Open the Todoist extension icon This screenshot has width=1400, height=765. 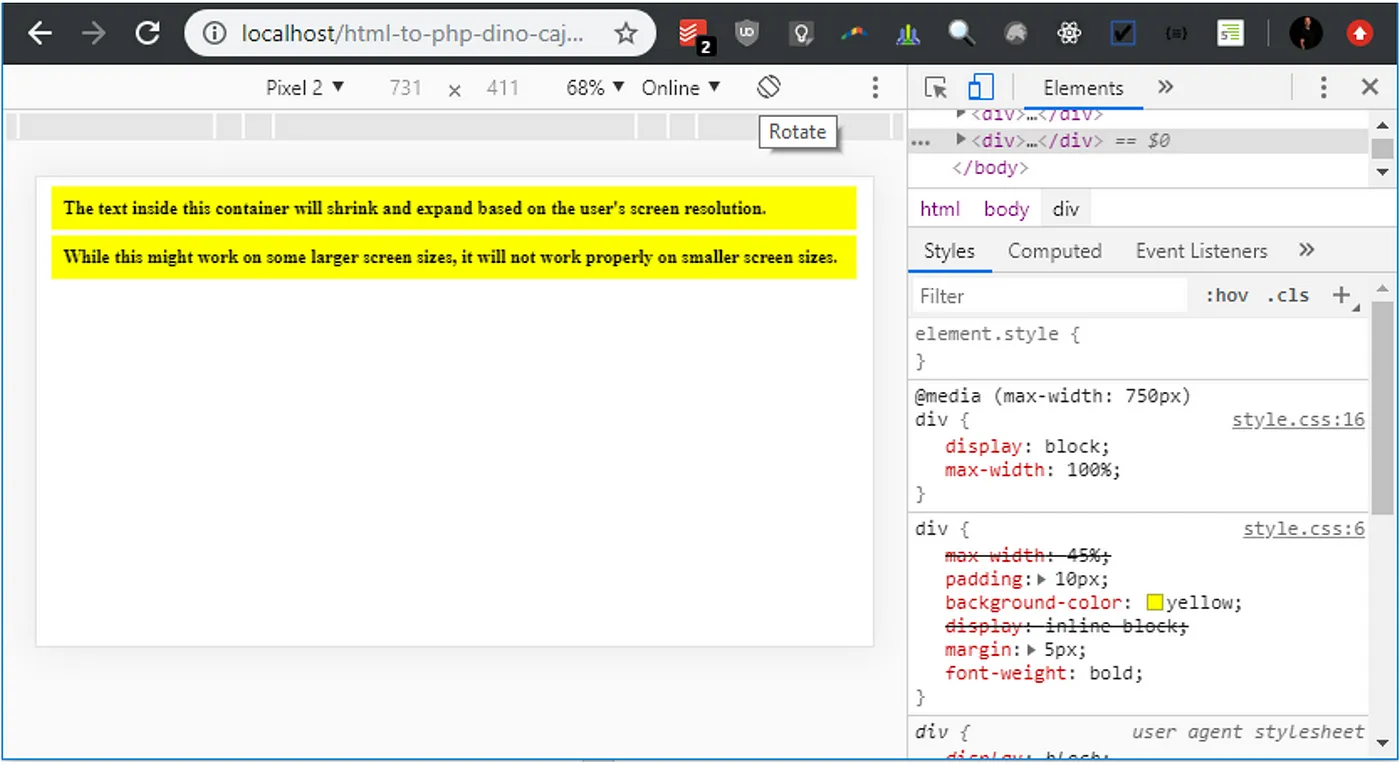692,34
